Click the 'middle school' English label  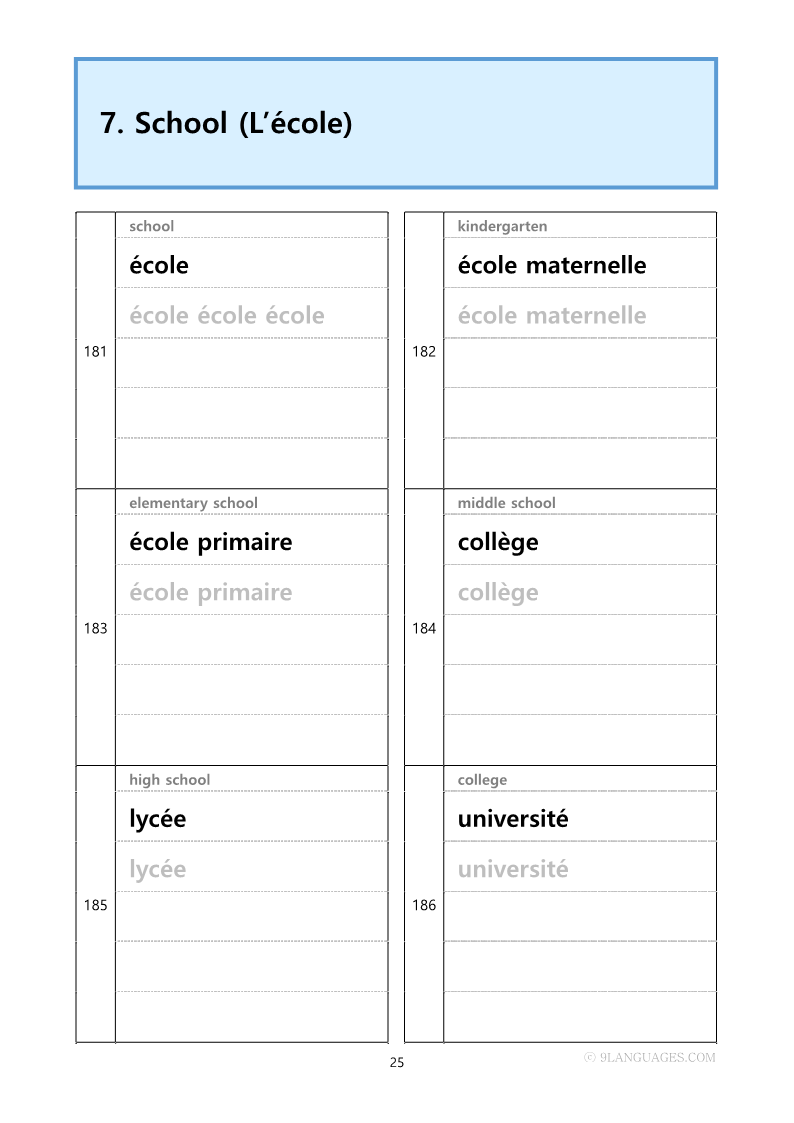(x=506, y=503)
